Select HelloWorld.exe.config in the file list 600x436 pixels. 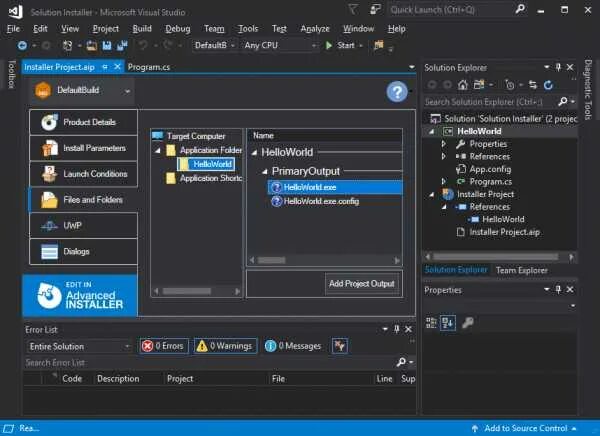pos(321,201)
